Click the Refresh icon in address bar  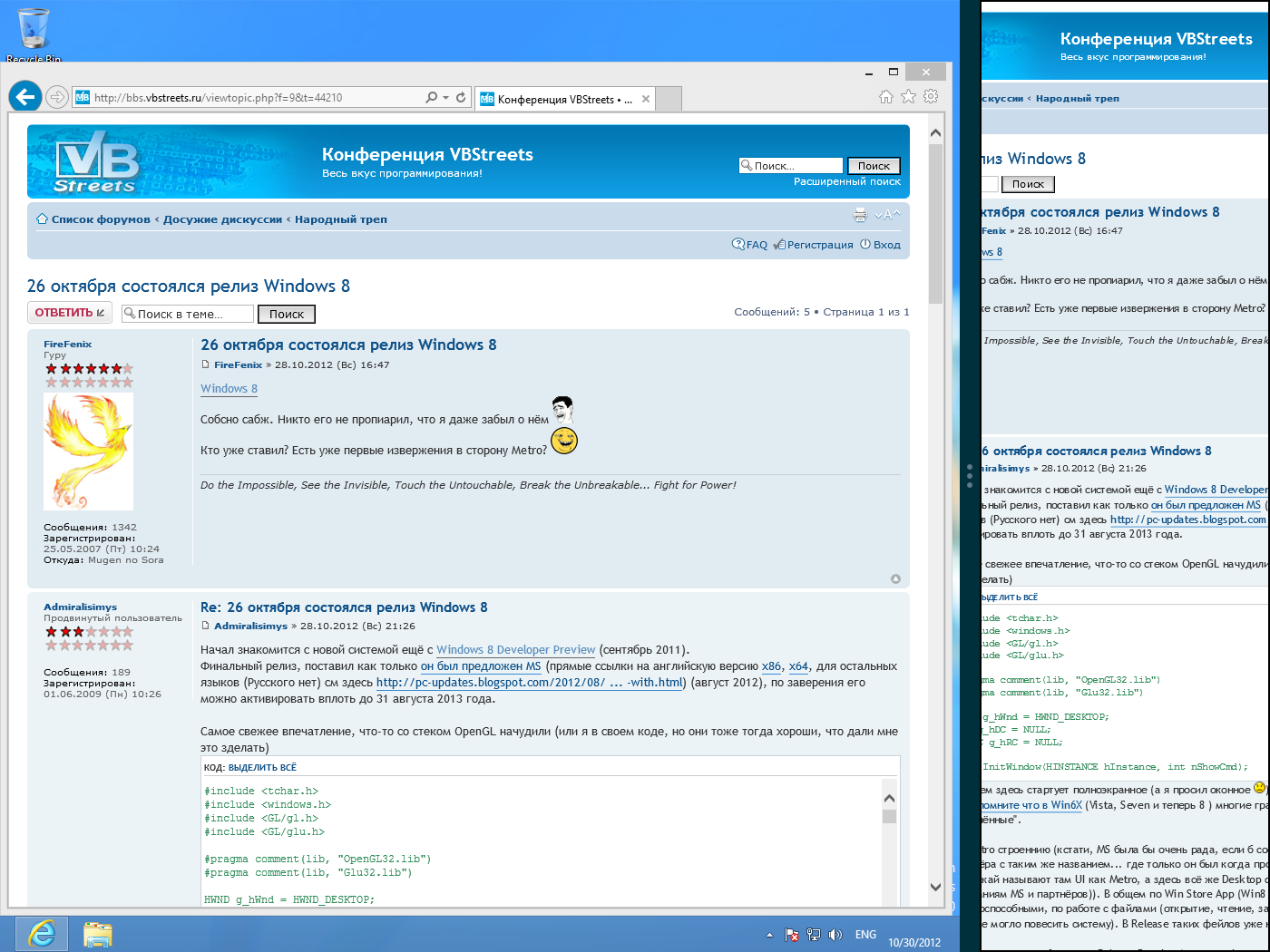461,97
